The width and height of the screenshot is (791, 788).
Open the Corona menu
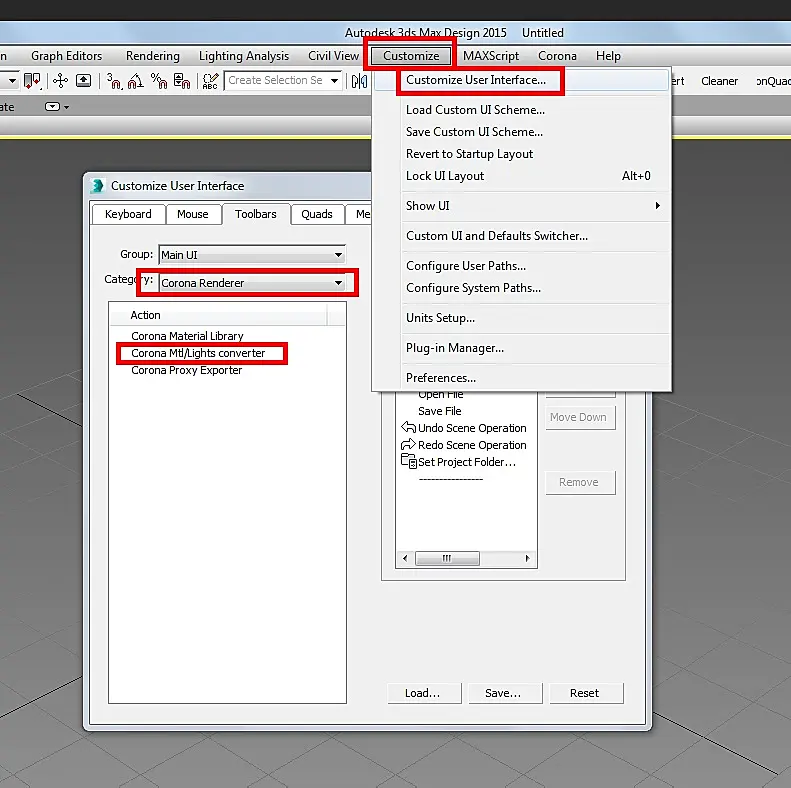click(557, 55)
